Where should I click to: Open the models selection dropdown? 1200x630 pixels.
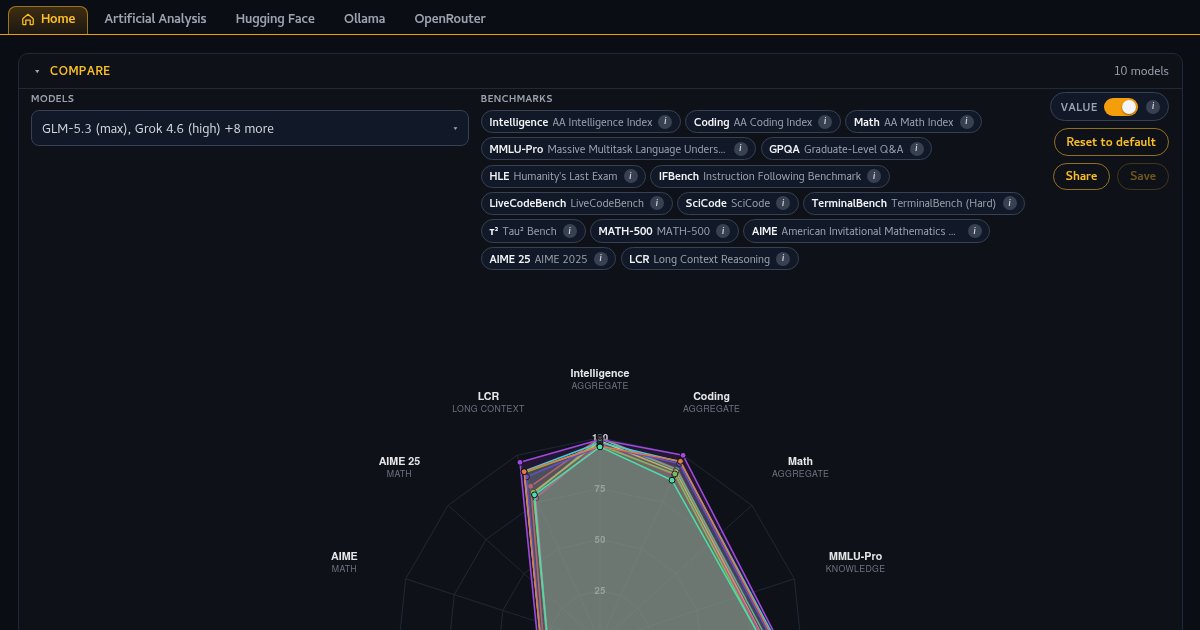tap(250, 128)
